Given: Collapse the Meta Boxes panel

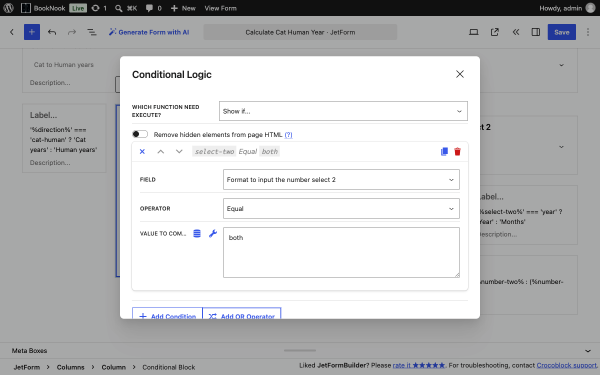Looking at the screenshot, I should [x=588, y=351].
